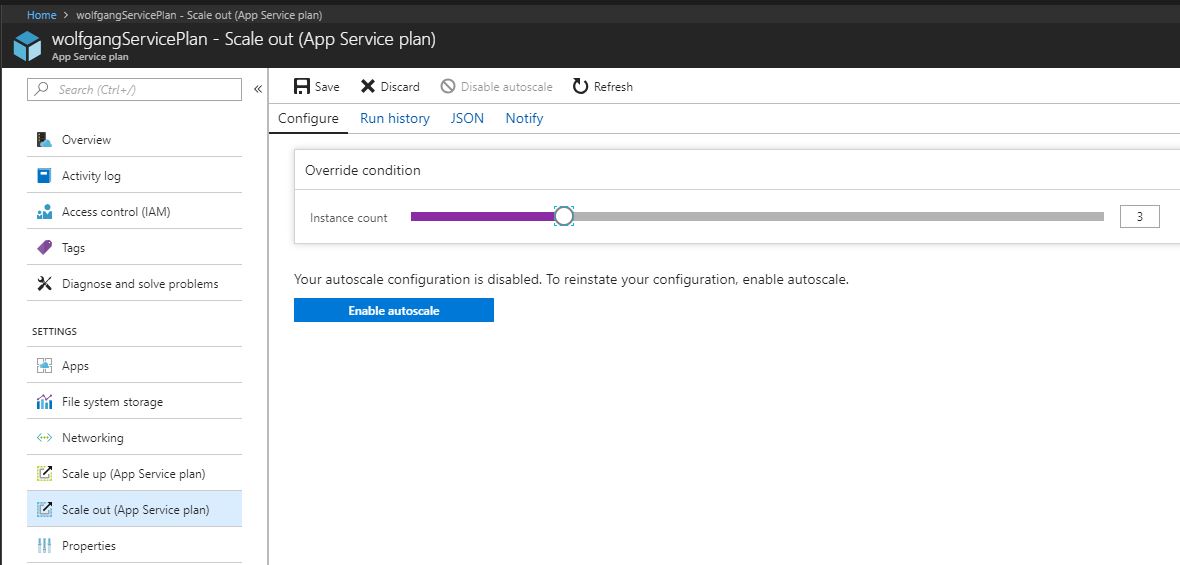Viewport: 1180px width, 565px height.
Task: Open Activity log menu item
Action: click(x=134, y=176)
